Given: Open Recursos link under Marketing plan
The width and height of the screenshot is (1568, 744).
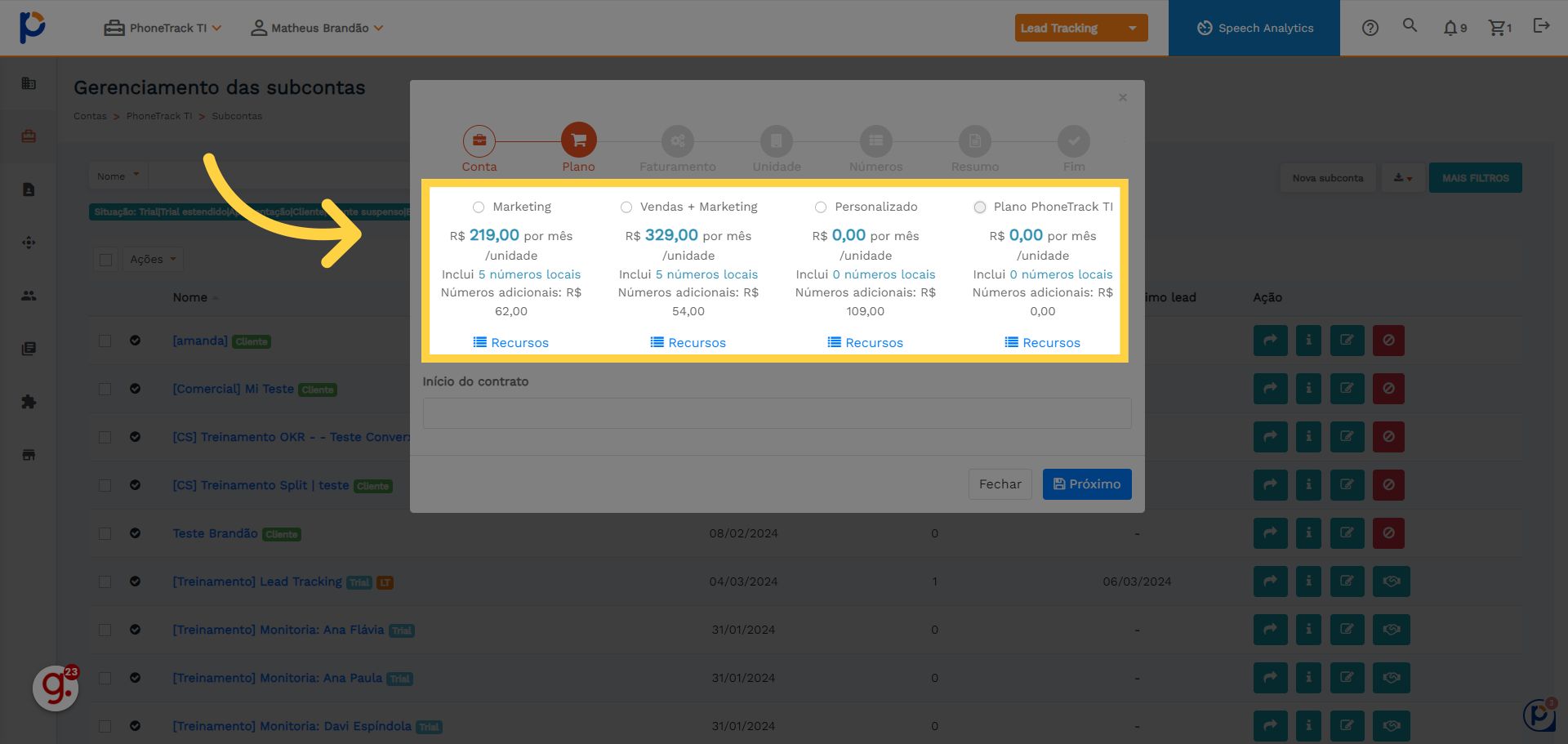Looking at the screenshot, I should pos(511,343).
